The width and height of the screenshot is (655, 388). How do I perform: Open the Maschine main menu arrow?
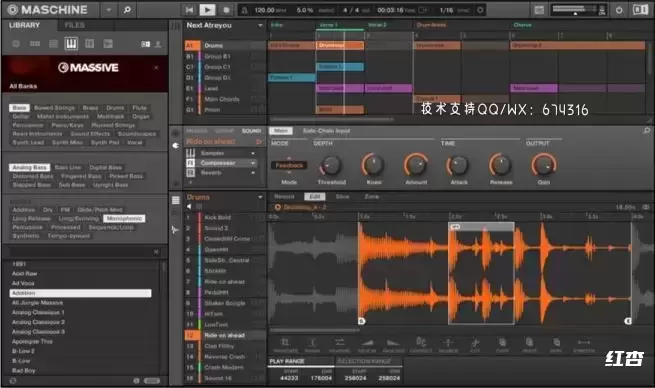(109, 10)
